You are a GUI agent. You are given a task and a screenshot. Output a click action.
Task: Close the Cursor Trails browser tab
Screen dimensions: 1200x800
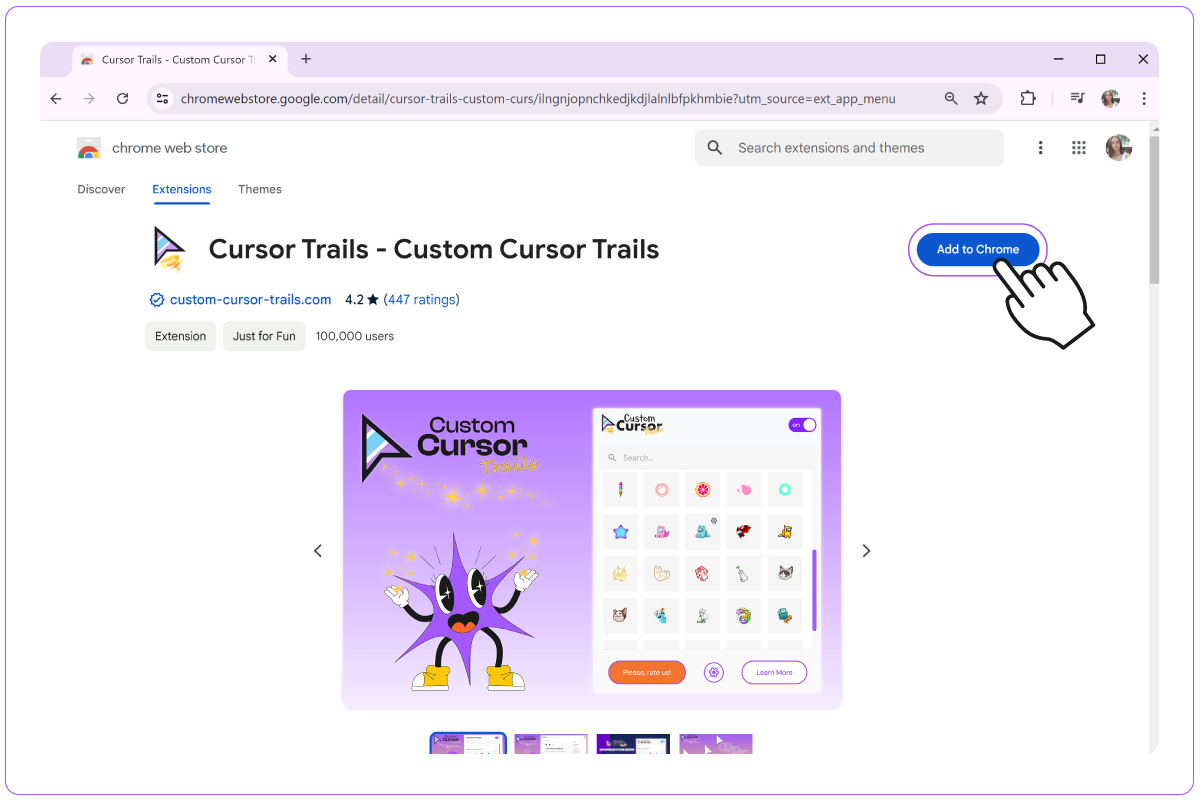pyautogui.click(x=273, y=60)
